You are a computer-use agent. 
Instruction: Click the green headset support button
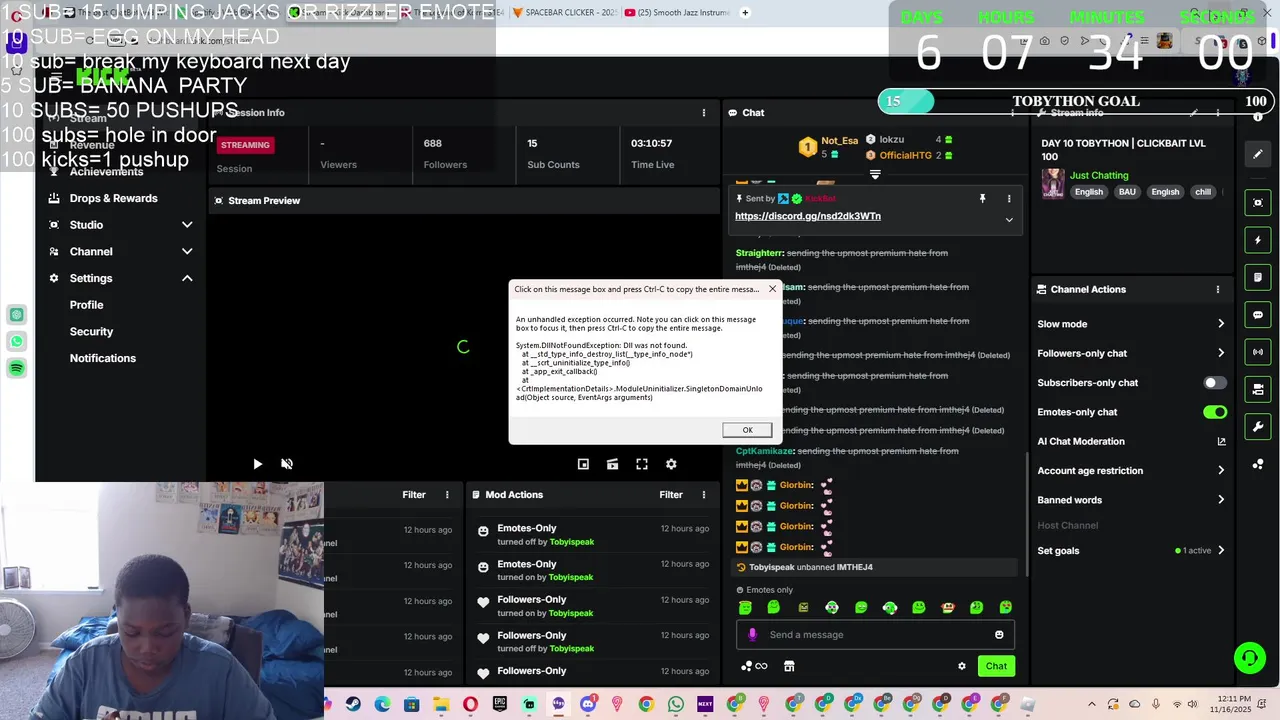pos(1249,658)
